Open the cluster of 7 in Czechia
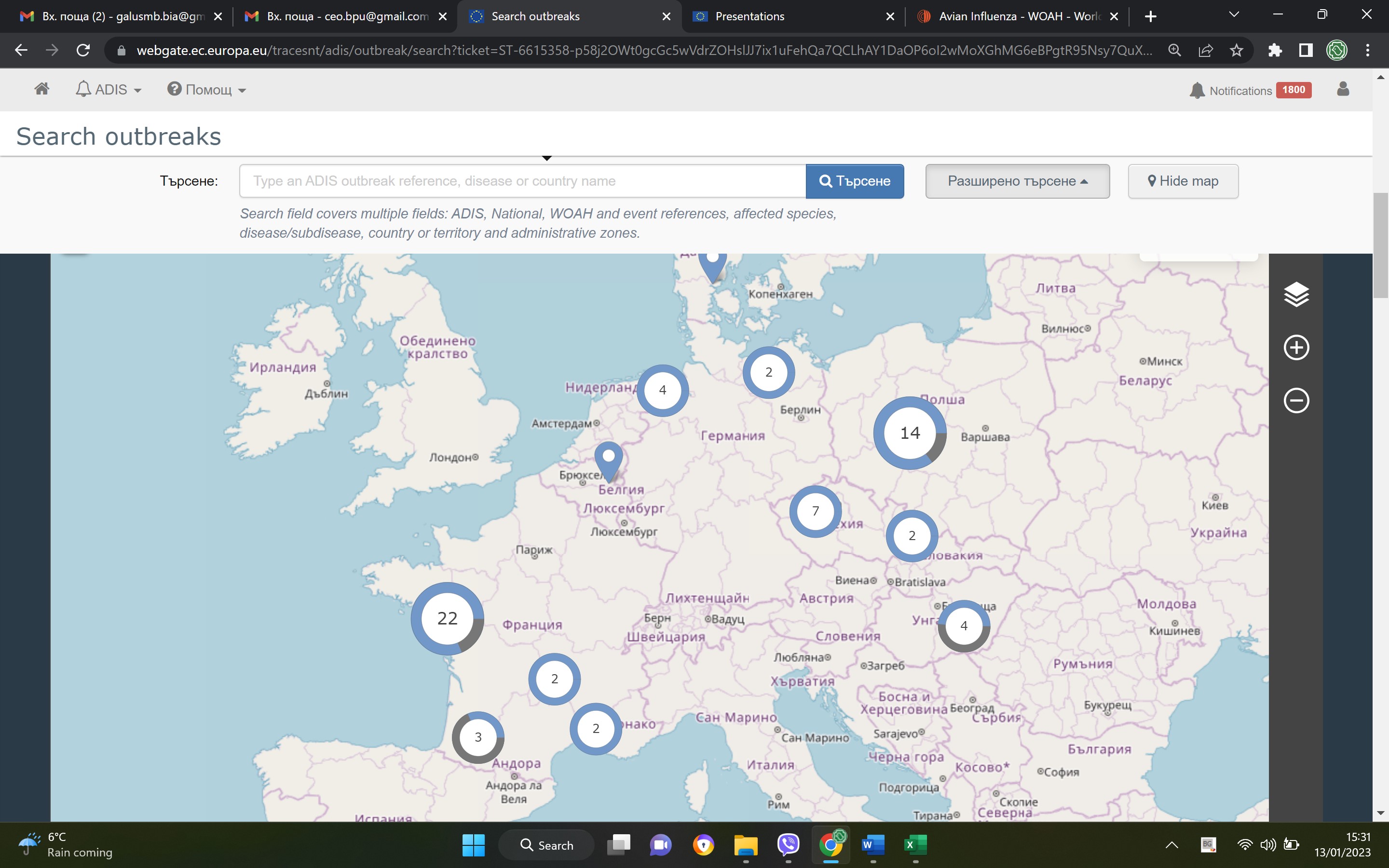 816,511
